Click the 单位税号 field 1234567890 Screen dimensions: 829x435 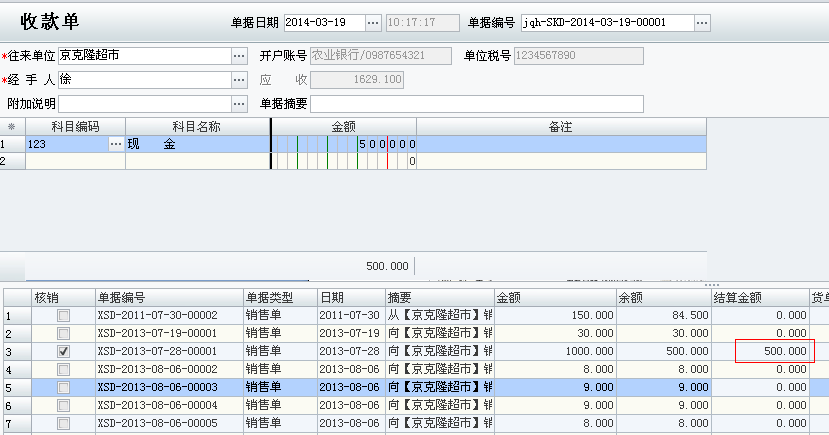579,55
